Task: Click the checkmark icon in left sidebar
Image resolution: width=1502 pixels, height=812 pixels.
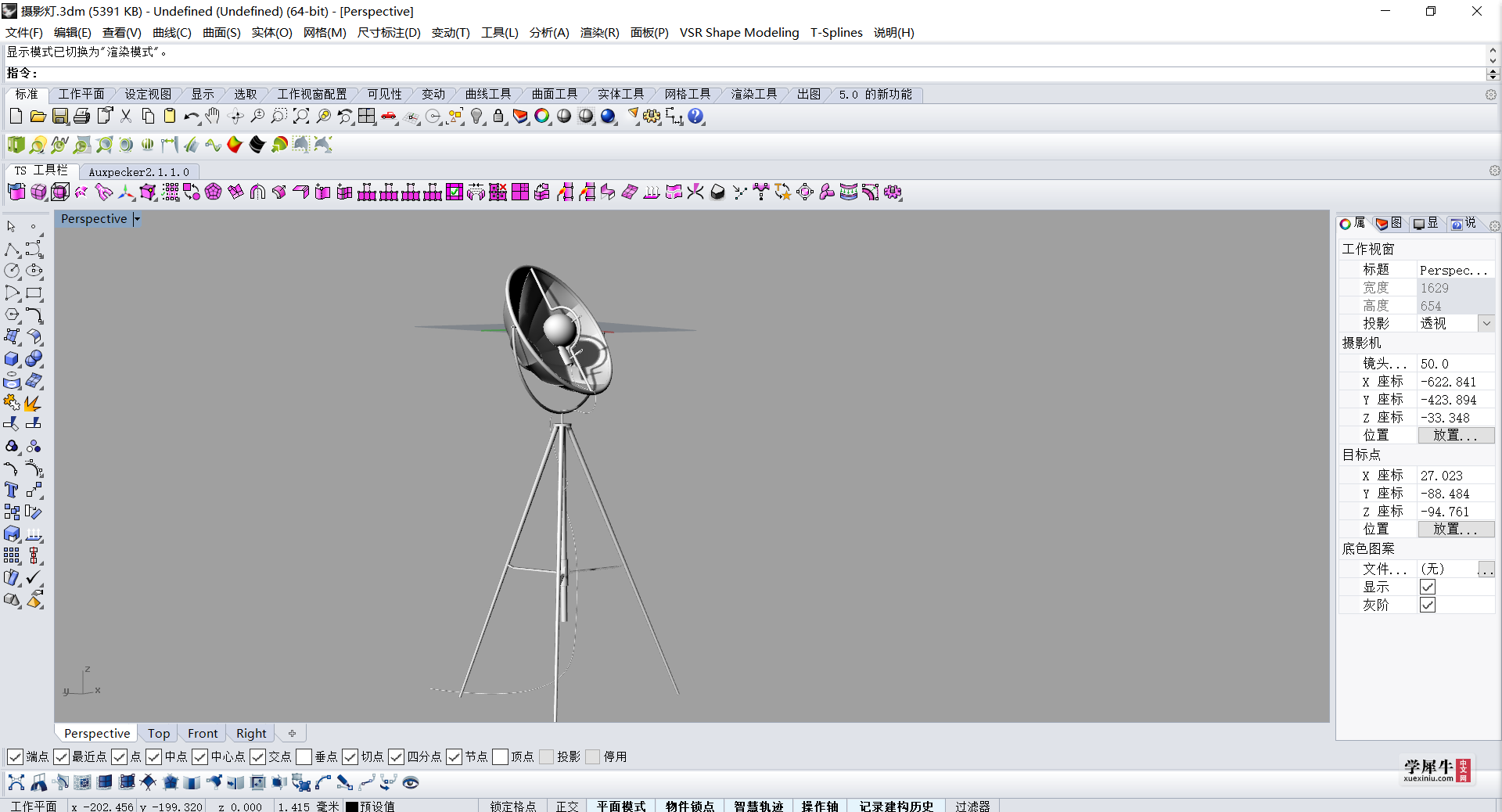Action: tap(34, 578)
